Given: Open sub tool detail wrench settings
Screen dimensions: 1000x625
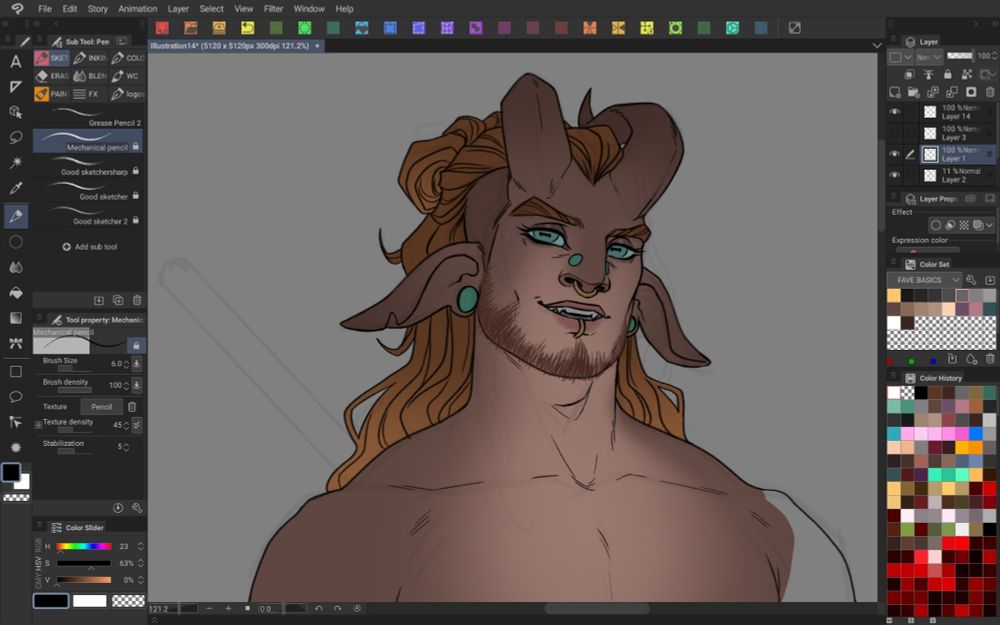Looking at the screenshot, I should pos(136,508).
